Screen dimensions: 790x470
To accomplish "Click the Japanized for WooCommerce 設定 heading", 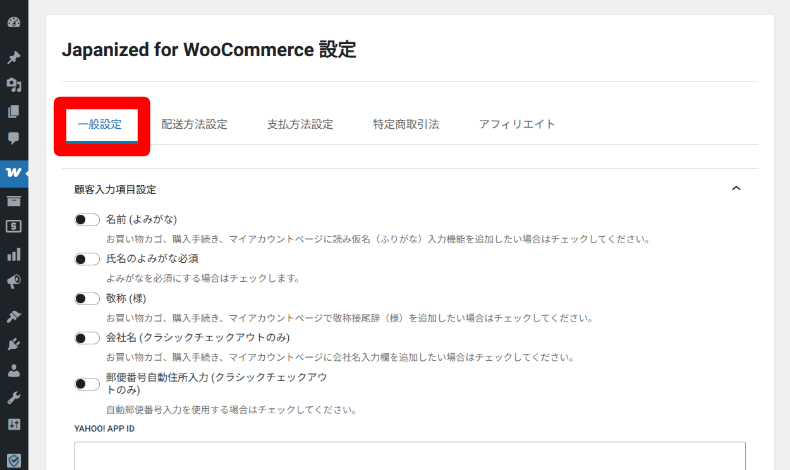I will point(209,50).
